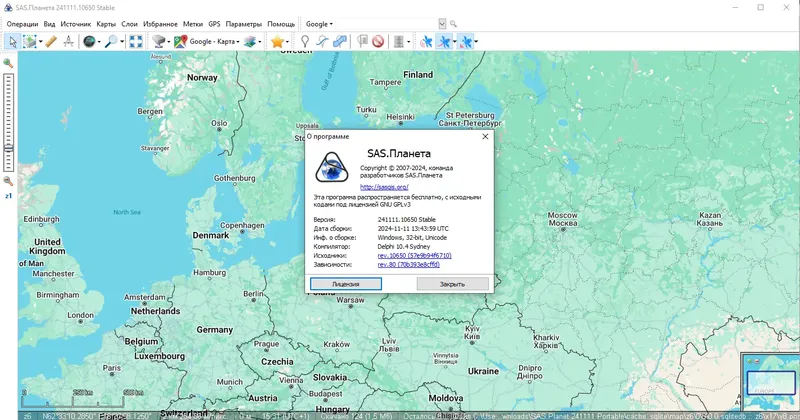
Task: Toggle hide all placemarks red icon
Action: [378, 41]
